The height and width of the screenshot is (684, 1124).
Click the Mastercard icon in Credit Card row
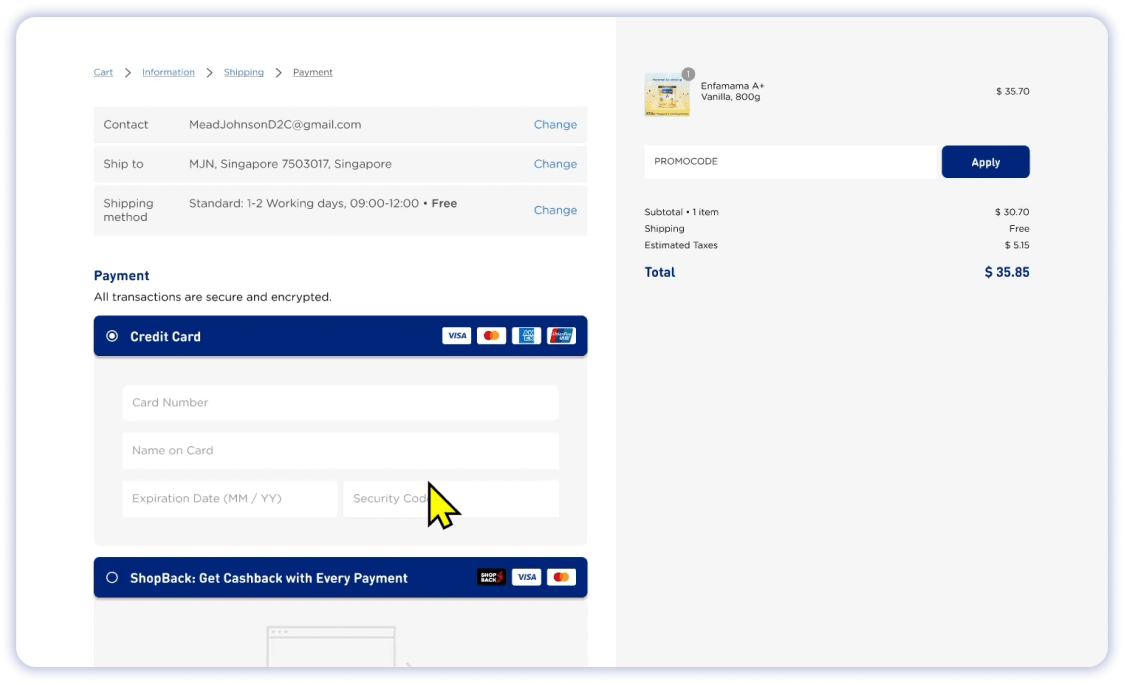[x=491, y=336]
